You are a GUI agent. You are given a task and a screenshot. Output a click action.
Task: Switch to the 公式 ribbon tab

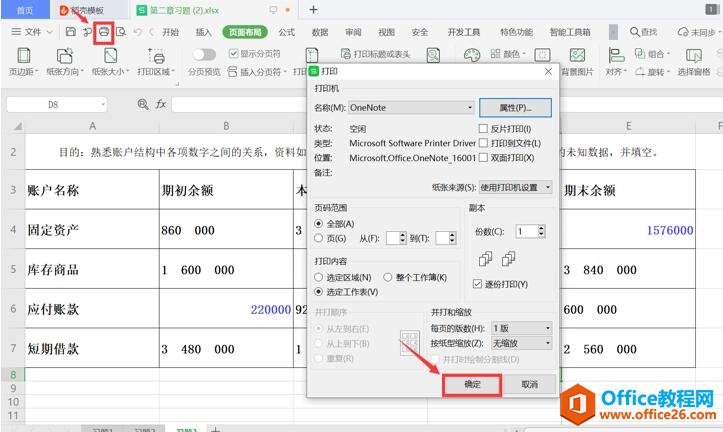point(286,32)
